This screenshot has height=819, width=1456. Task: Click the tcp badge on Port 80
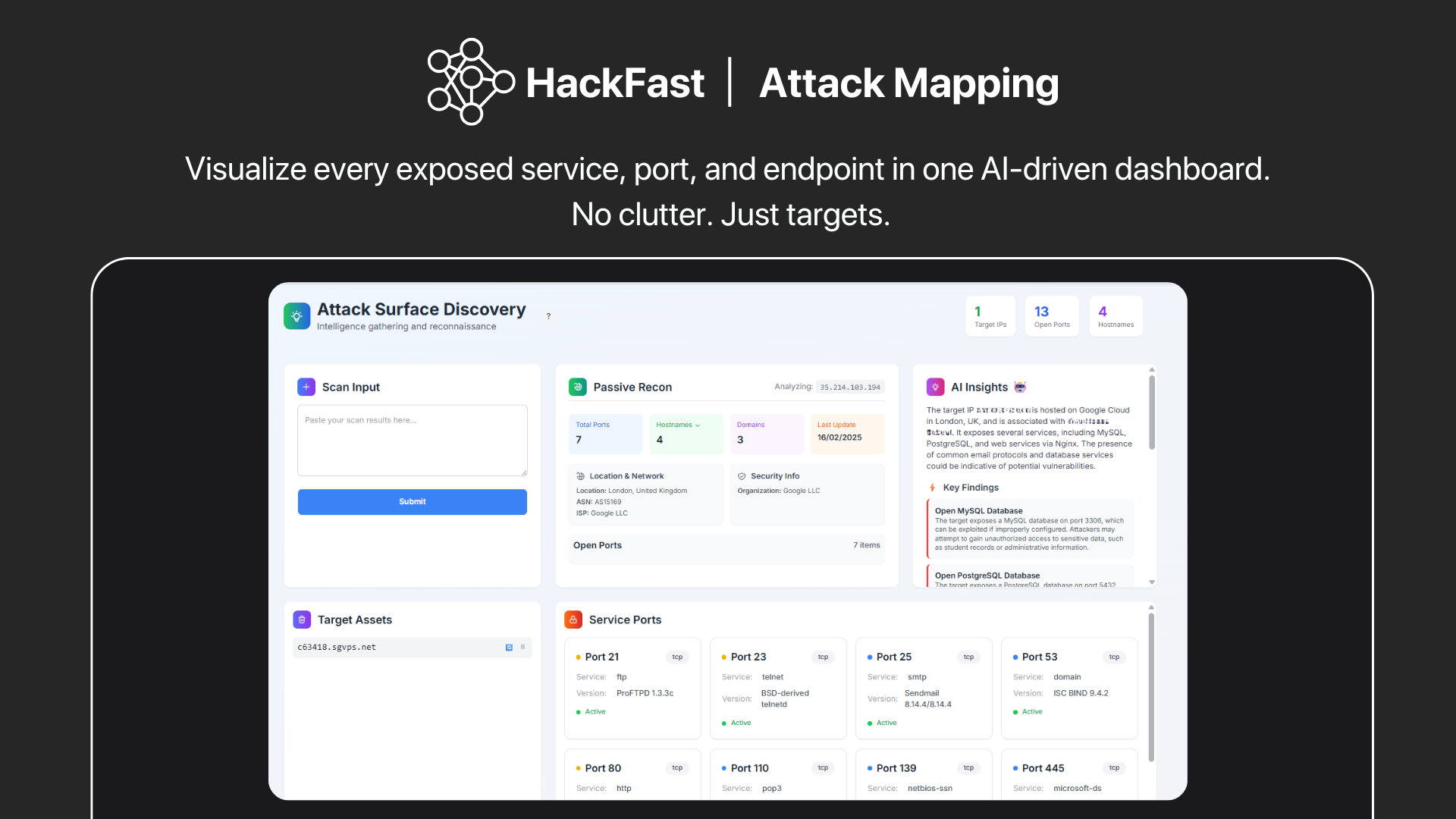(677, 768)
